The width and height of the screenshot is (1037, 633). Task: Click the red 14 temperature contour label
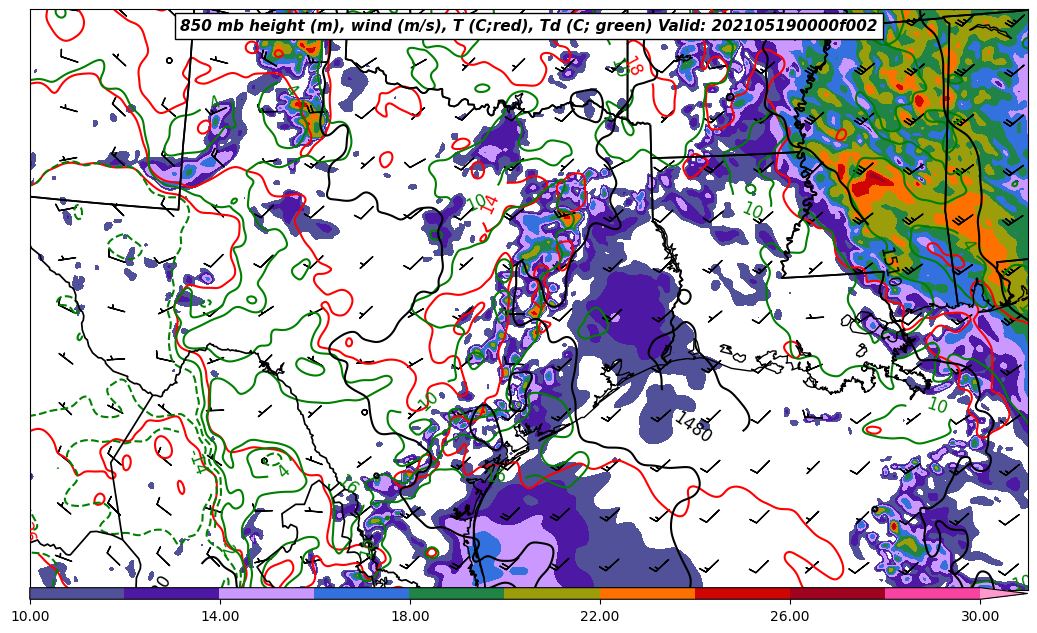click(x=489, y=206)
